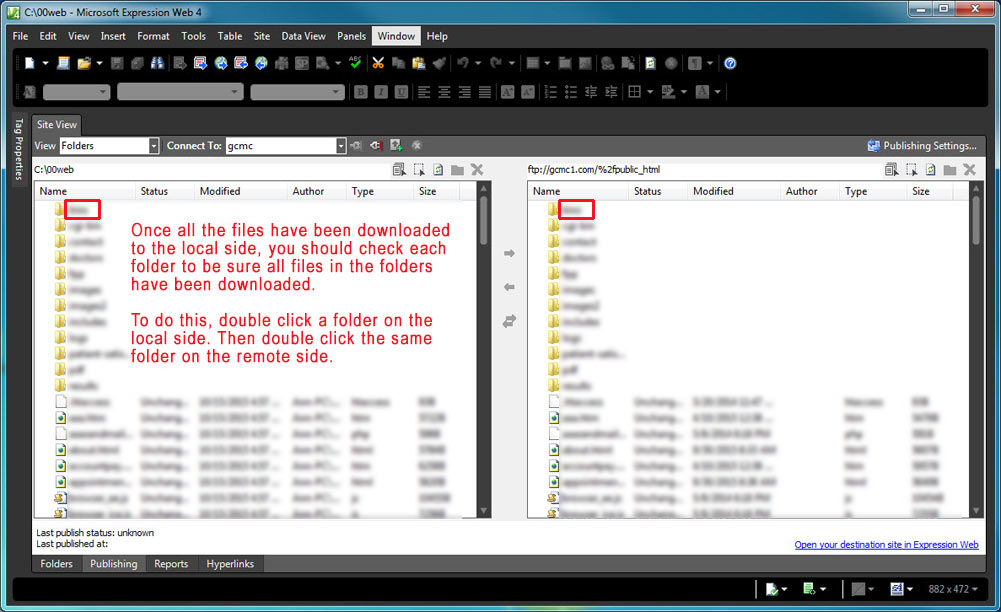
Task: Switch to the Hyperlinks tab
Action: coord(230,563)
